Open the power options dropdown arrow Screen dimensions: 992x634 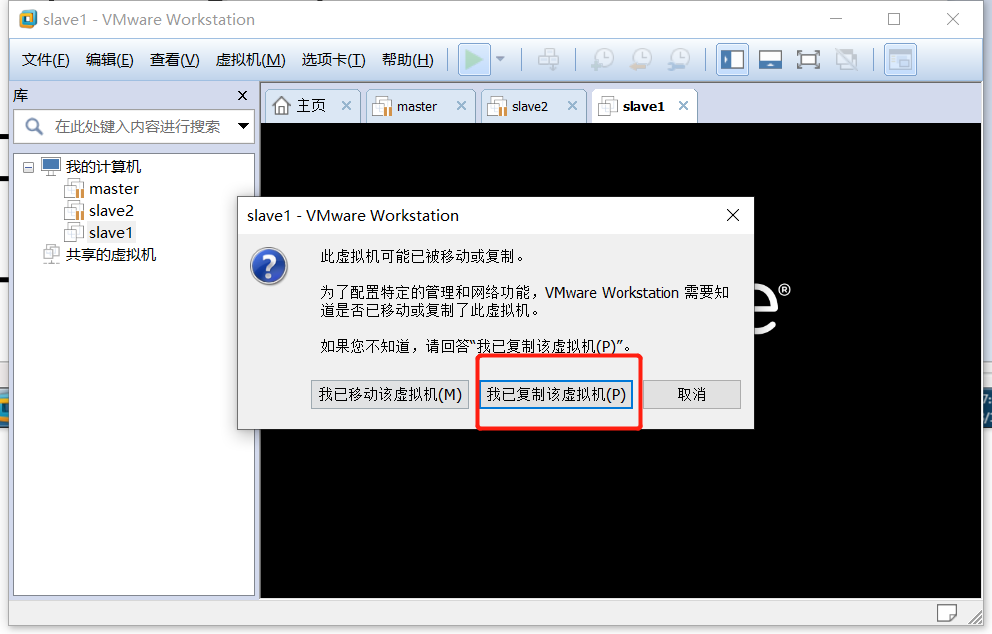(500, 59)
